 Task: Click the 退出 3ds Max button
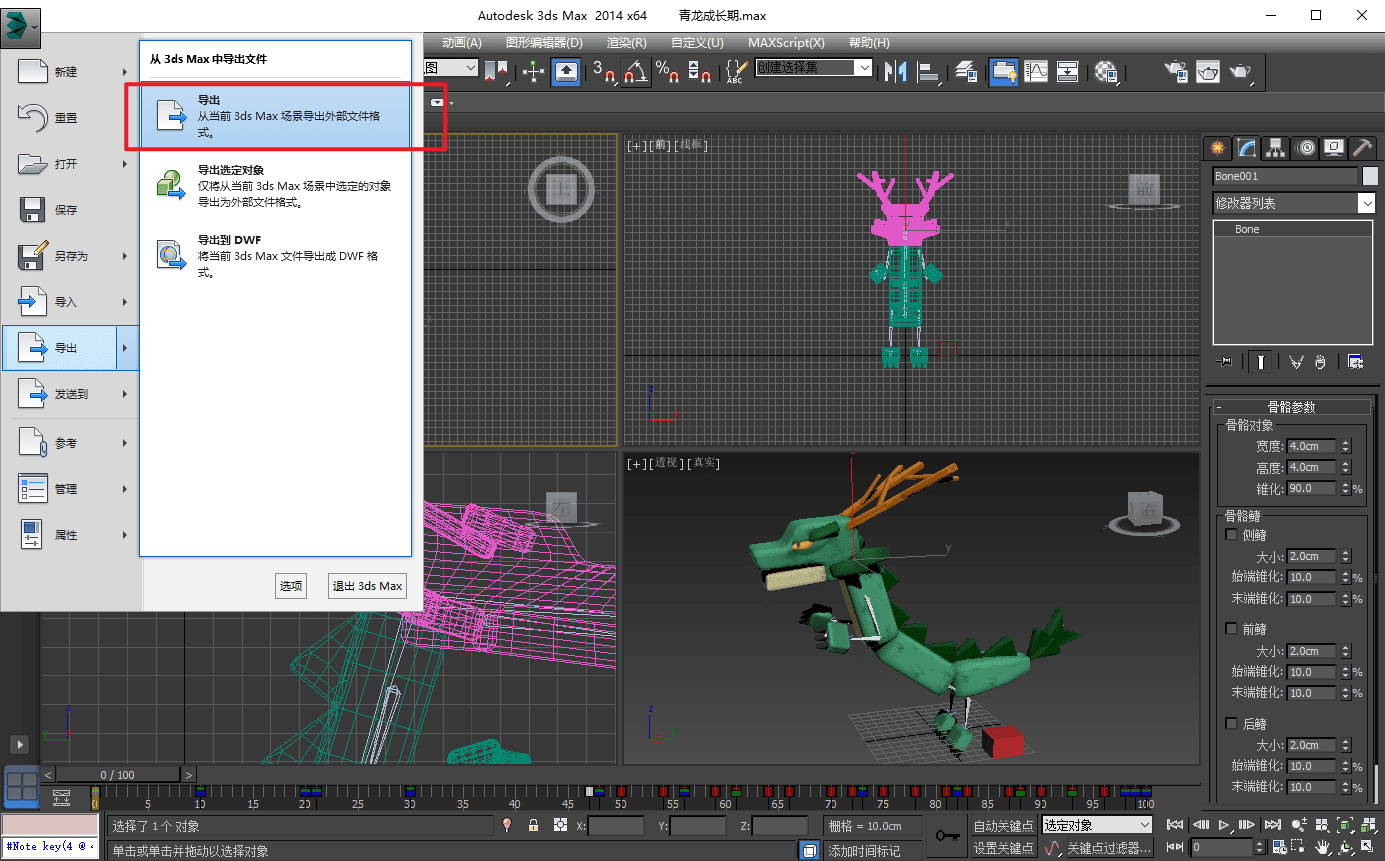tap(367, 586)
